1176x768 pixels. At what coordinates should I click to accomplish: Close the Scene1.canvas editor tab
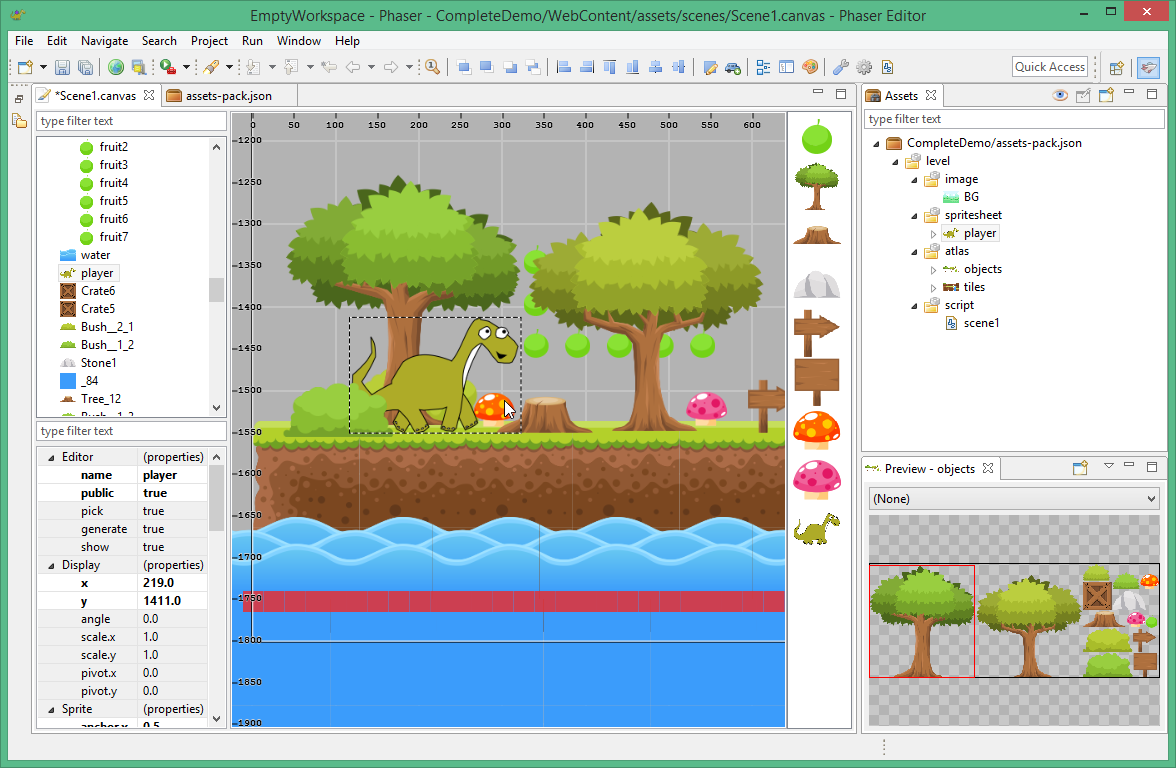click(149, 95)
